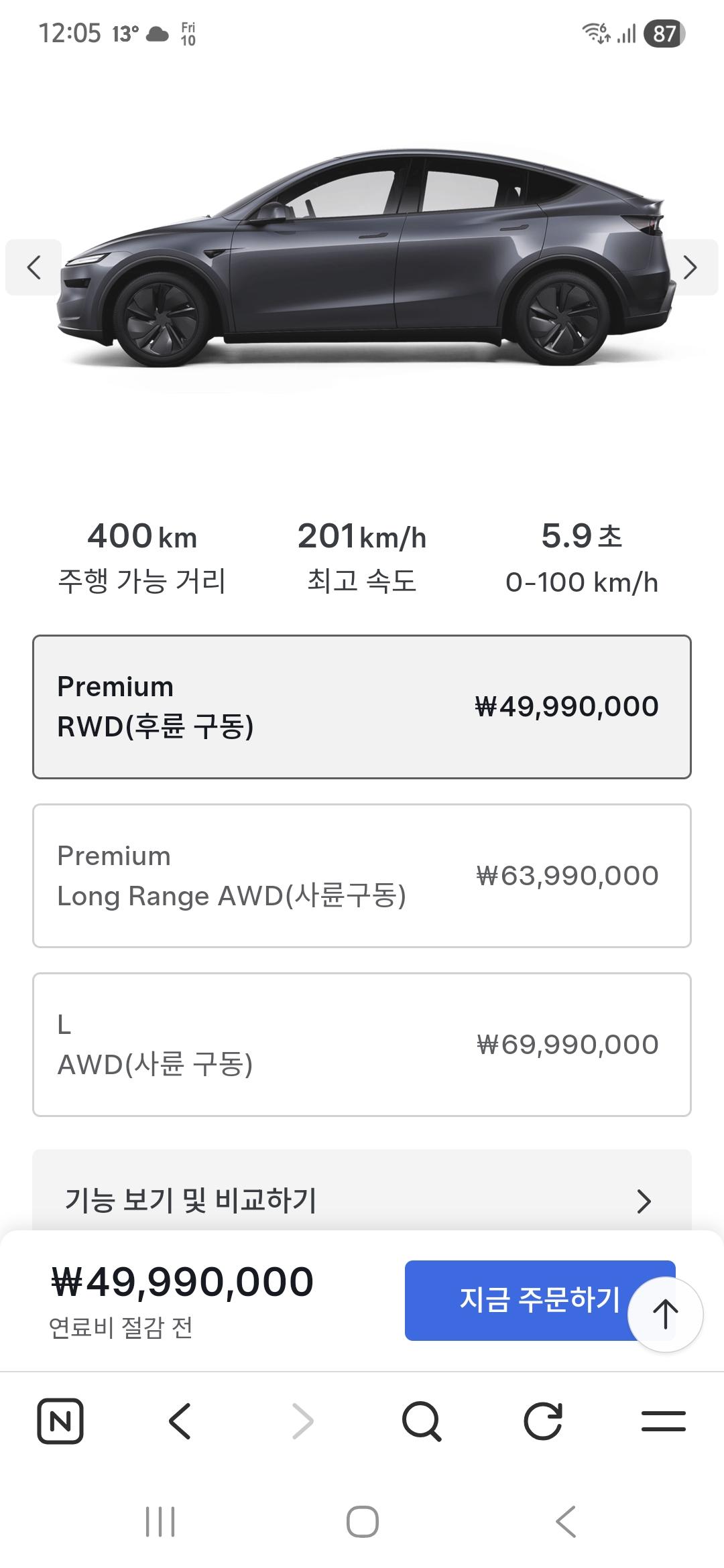
Task: Select Premium RWD trim option
Action: click(362, 706)
